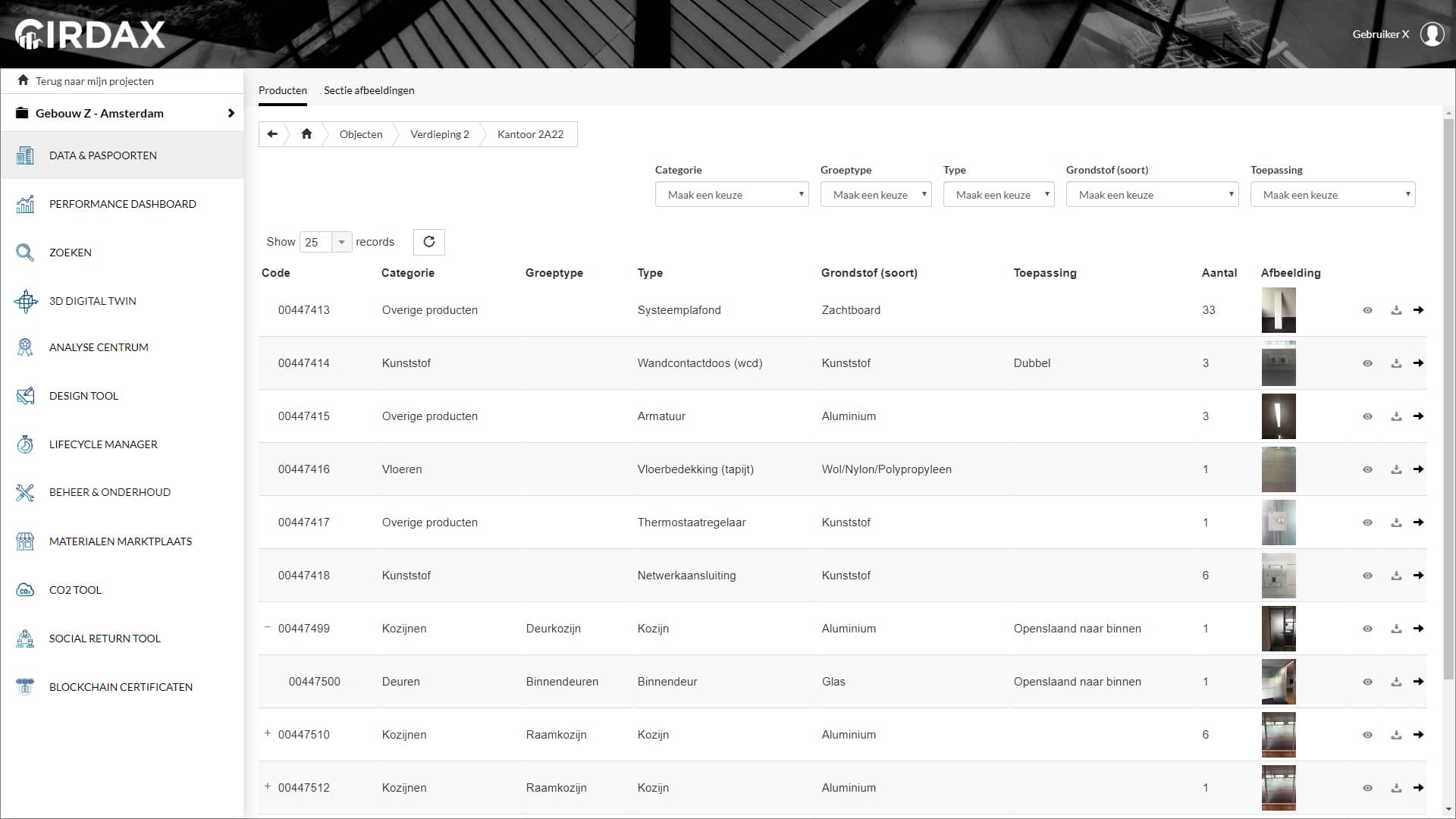The width and height of the screenshot is (1456, 819).
Task: Open the Categorie filter dropdown
Action: (x=732, y=195)
